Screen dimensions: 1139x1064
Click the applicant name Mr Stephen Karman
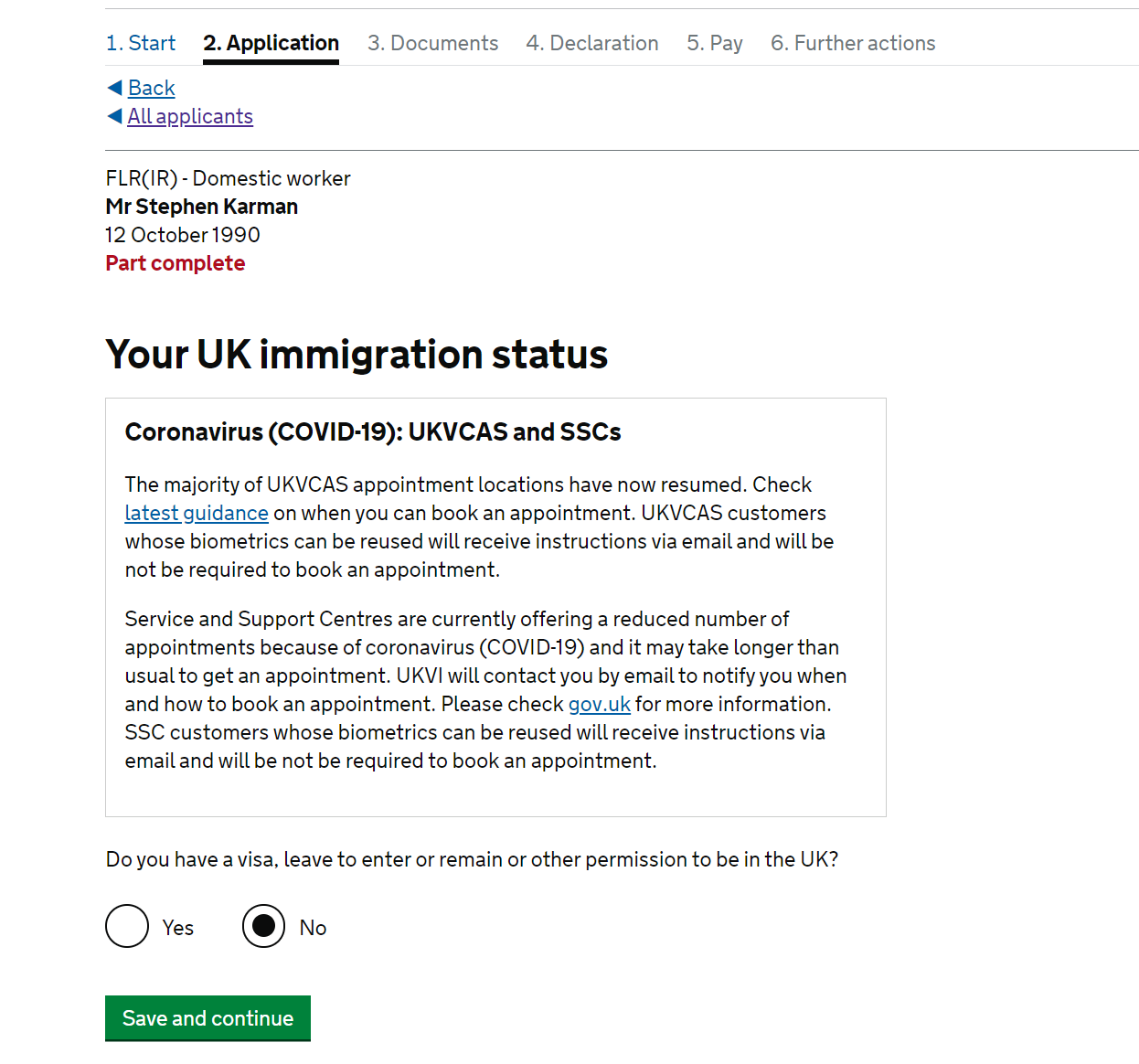(x=201, y=207)
